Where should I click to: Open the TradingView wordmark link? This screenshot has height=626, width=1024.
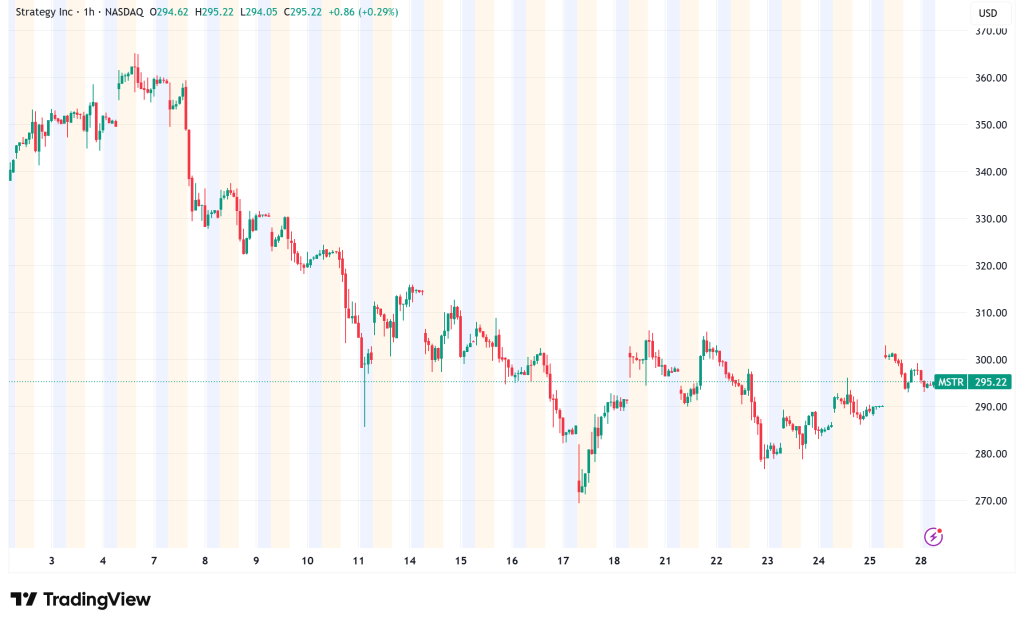96,599
